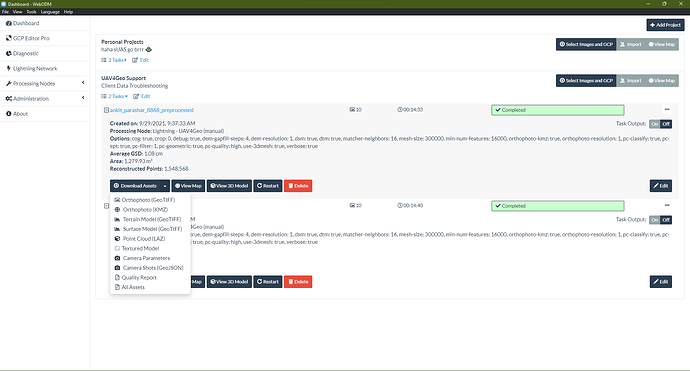Restart the first task

[268, 186]
